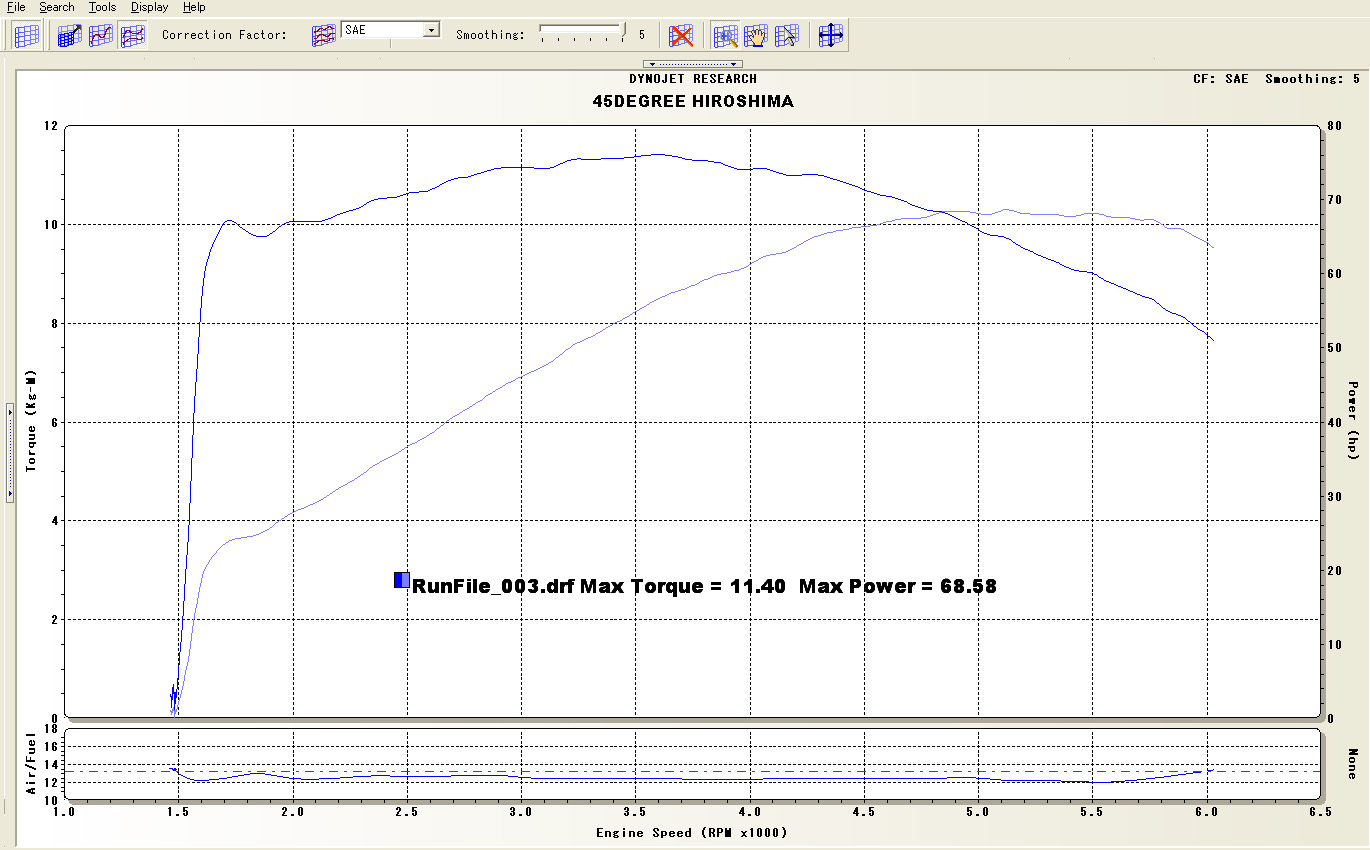Click the correction factor wavy-lines icon
This screenshot has width=1370, height=850.
pos(323,35)
